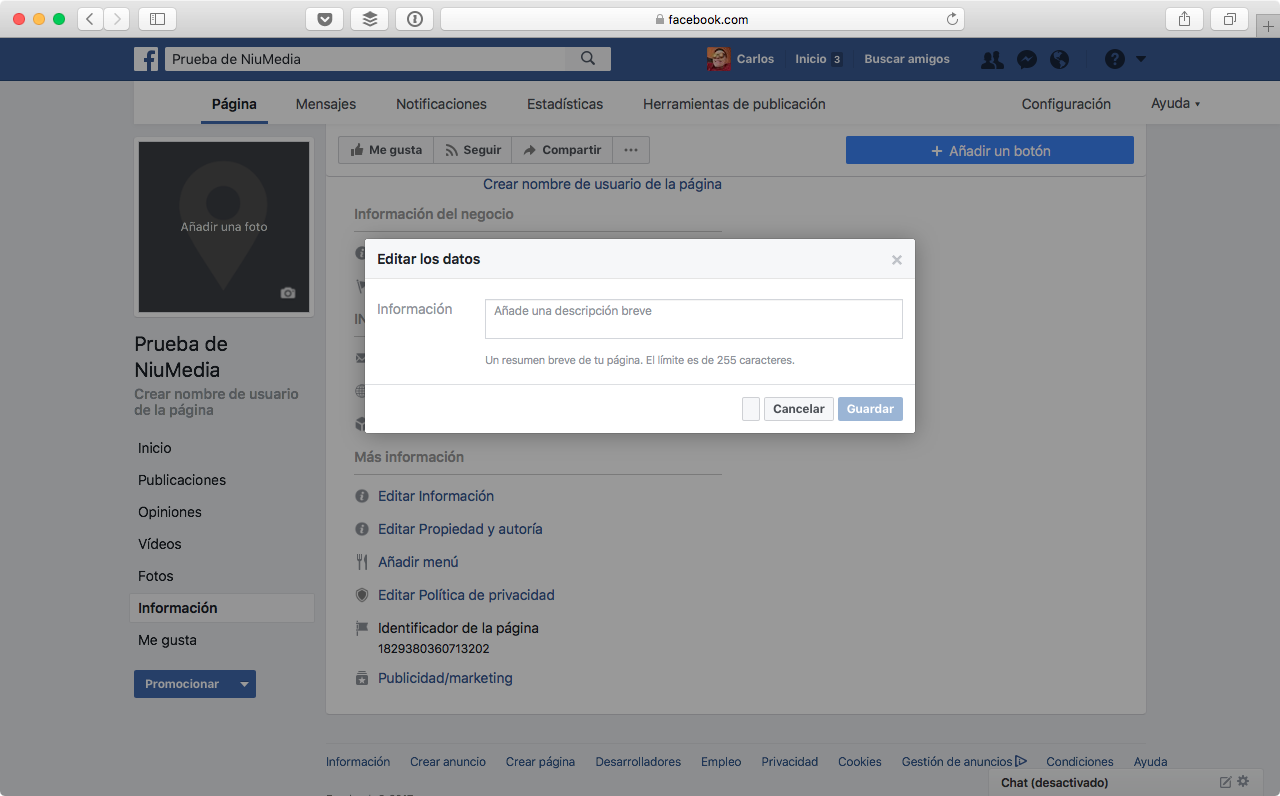Open Editar Política de privacidad
The height and width of the screenshot is (796, 1280).
click(466, 595)
